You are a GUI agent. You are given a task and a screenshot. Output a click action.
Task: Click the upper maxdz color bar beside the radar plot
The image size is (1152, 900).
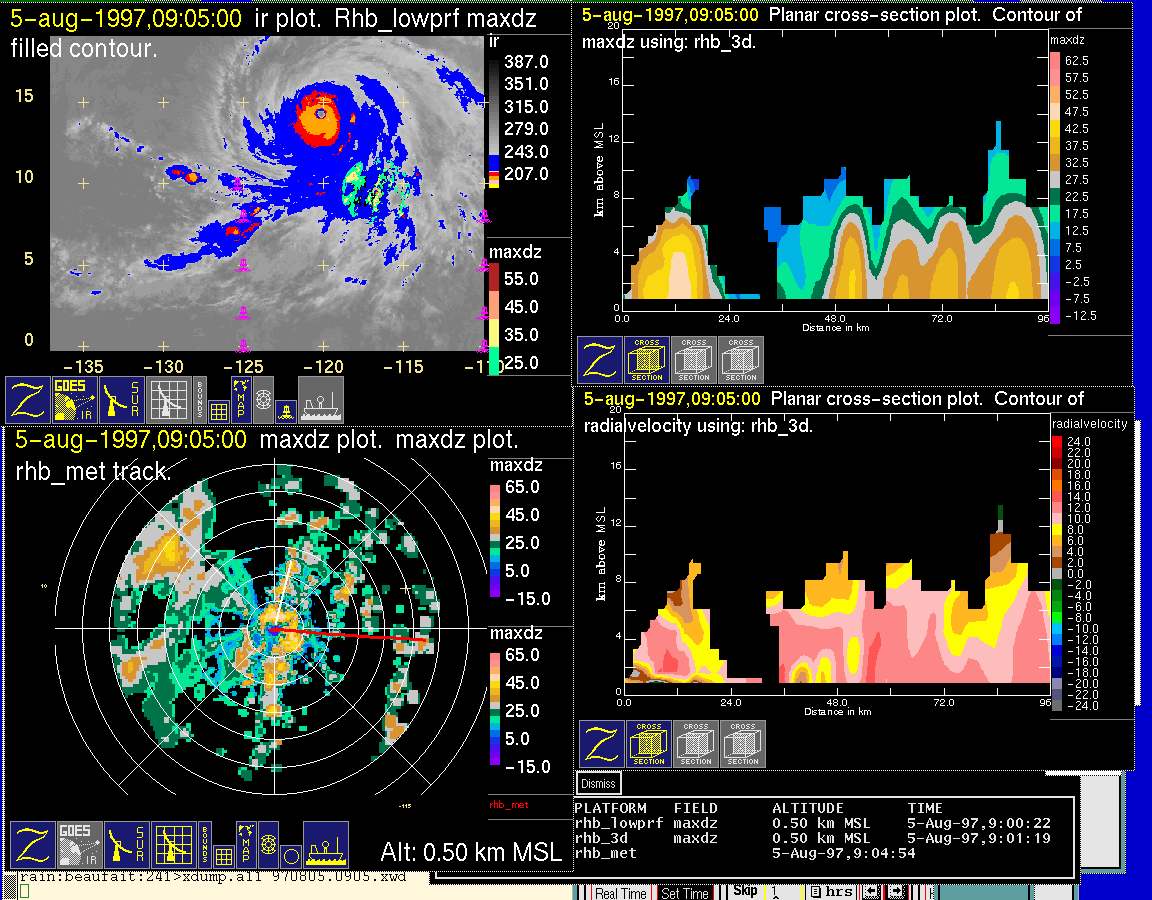pos(494,542)
